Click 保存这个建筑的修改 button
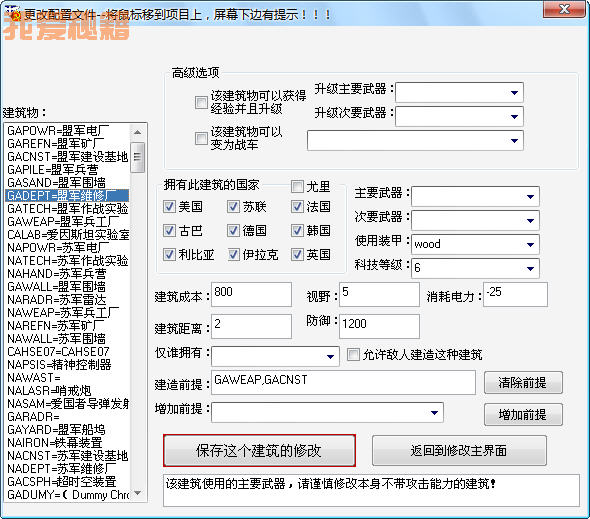The image size is (590, 519). coord(259,451)
